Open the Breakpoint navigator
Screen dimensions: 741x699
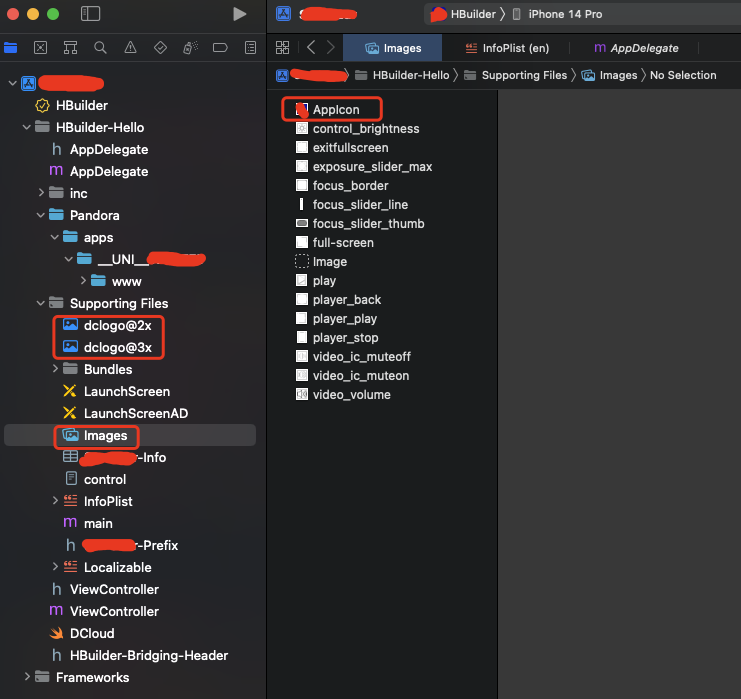pos(220,48)
